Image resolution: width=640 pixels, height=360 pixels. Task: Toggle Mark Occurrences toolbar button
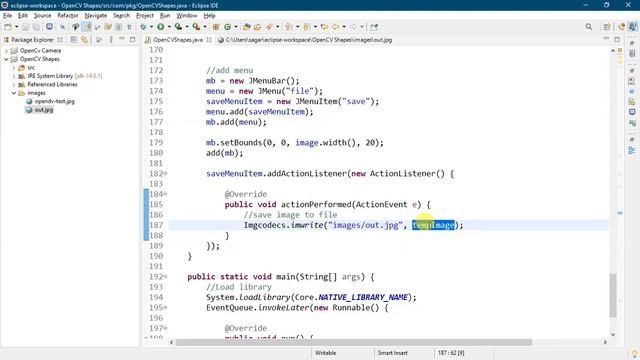point(87,27)
